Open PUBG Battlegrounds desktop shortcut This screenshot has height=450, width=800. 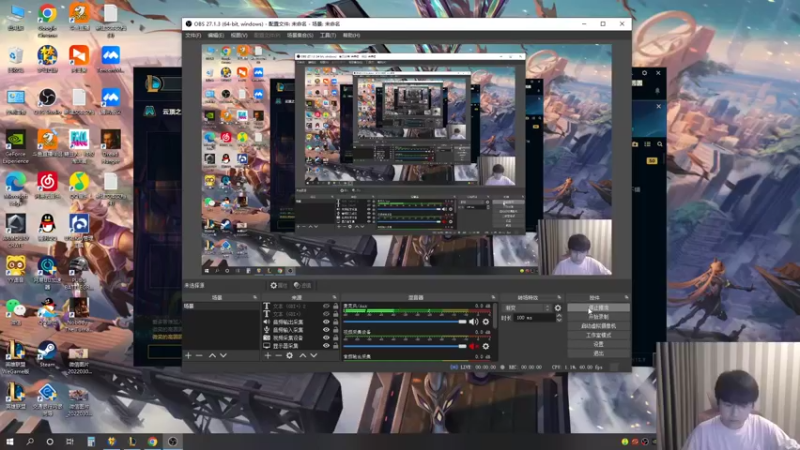click(79, 272)
